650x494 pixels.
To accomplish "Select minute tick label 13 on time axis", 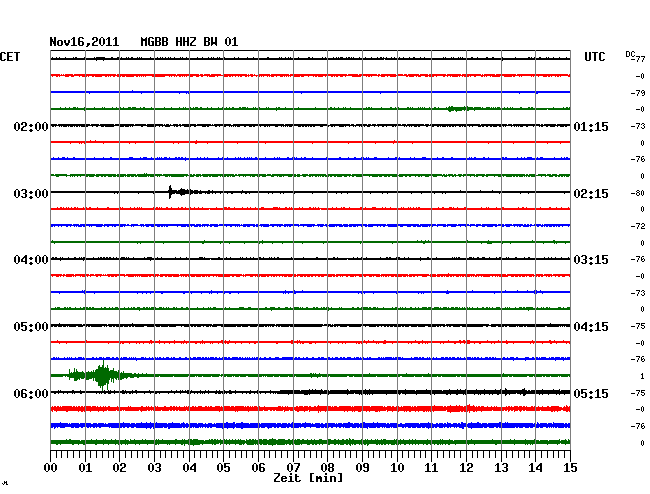I will coord(501,467).
